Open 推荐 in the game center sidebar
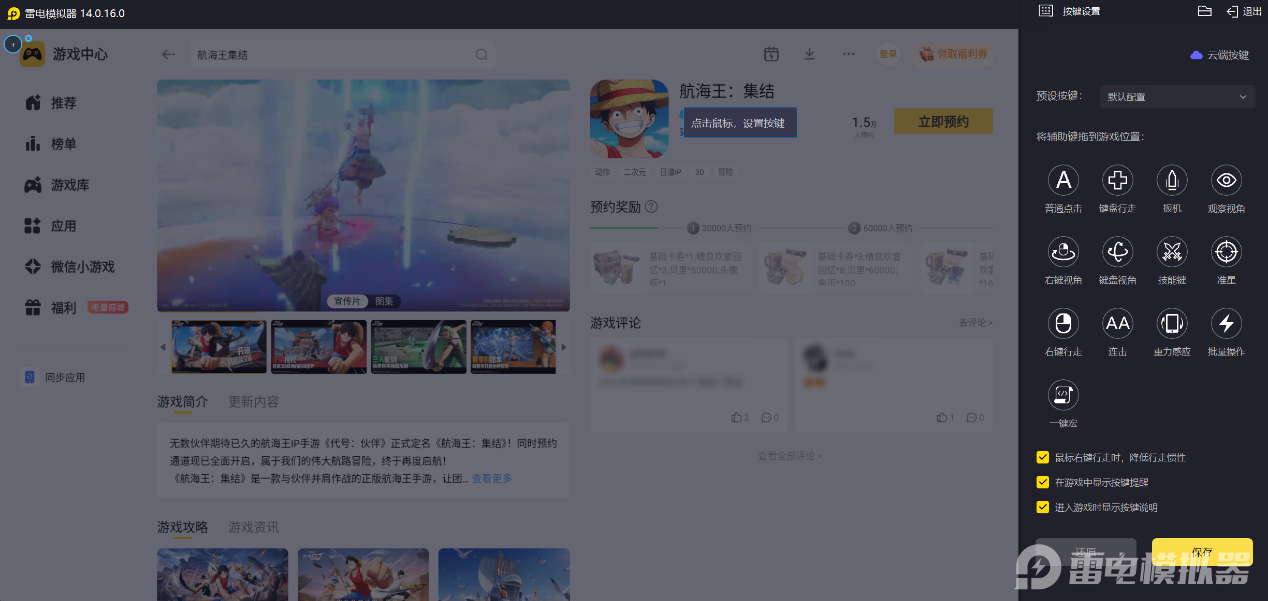Viewport: 1268px width, 601px height. click(64, 103)
